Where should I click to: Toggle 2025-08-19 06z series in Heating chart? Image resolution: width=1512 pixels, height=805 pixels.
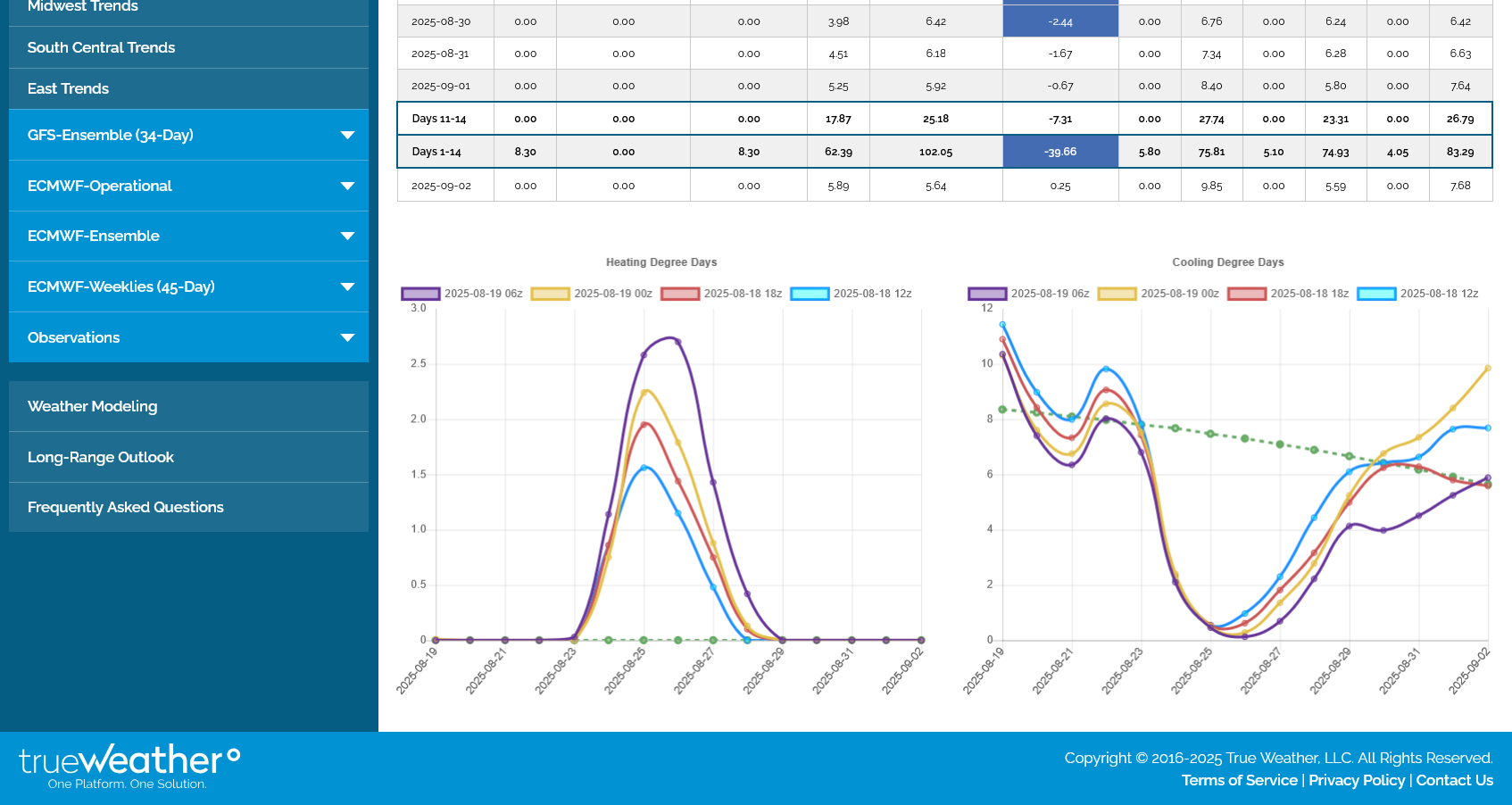pos(461,294)
